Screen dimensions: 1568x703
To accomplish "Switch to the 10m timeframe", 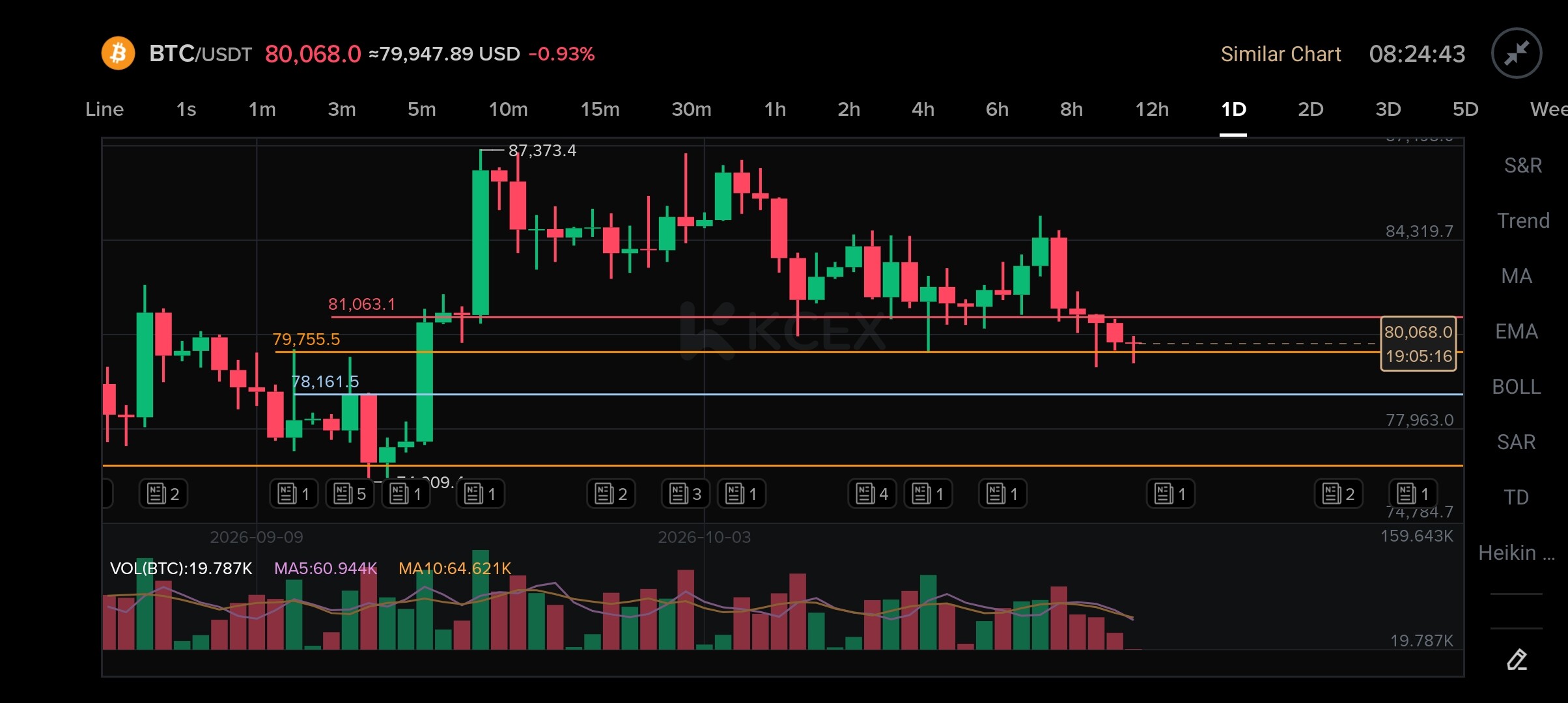I will click(508, 109).
